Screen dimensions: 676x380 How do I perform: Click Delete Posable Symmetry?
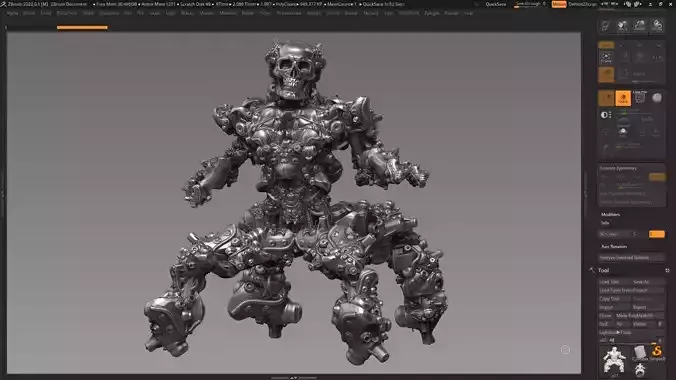tap(626, 202)
